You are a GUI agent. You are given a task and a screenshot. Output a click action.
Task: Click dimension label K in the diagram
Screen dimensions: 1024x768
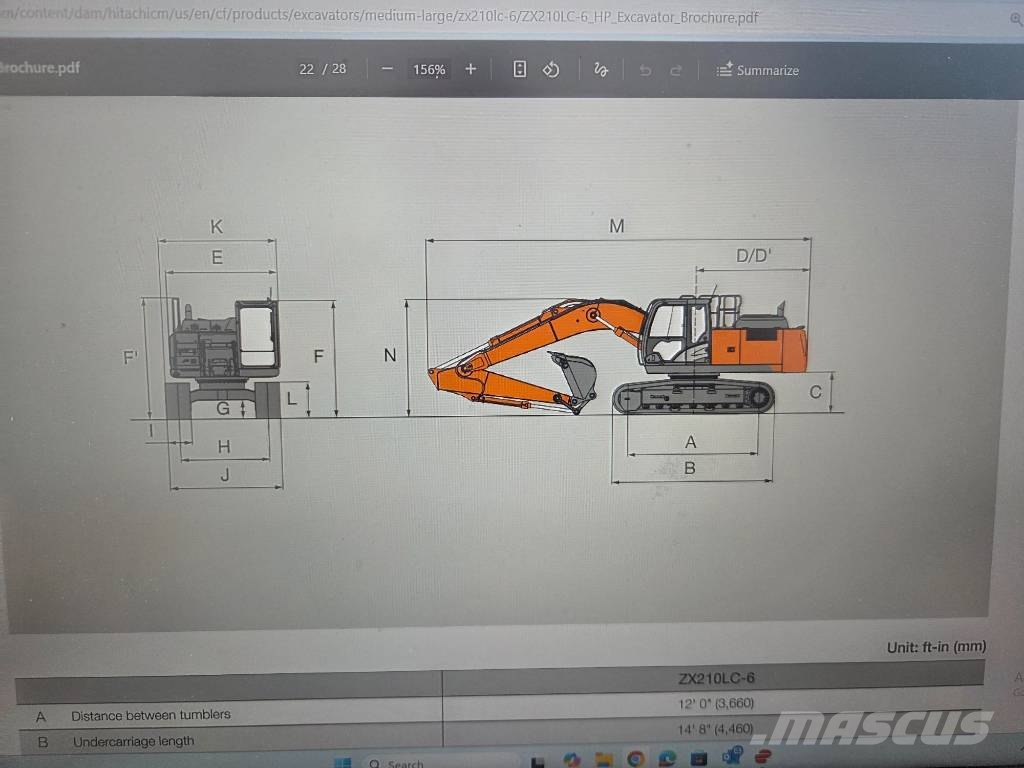click(x=216, y=227)
